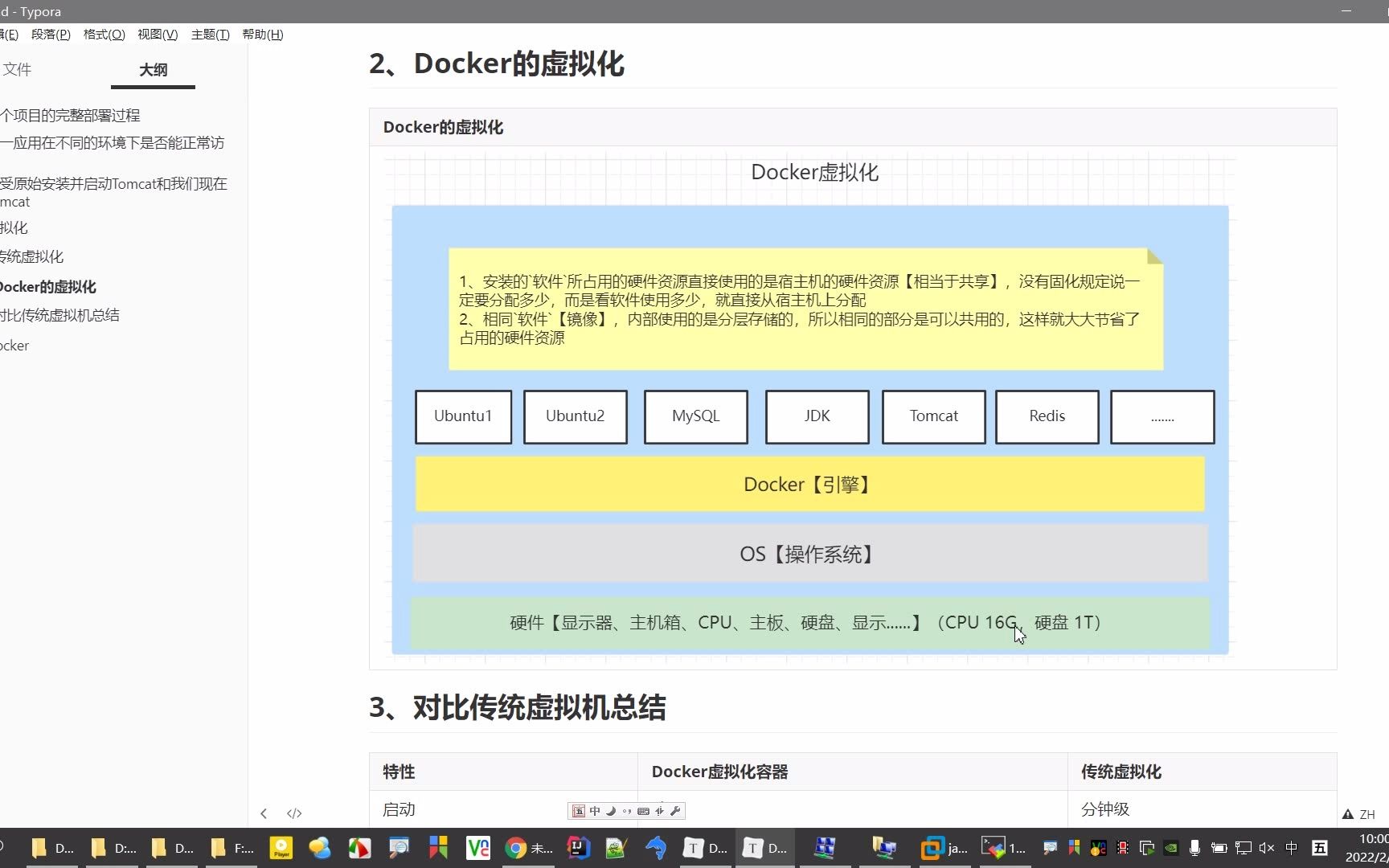Switch to the 文件 sidebar tab
Image resolution: width=1389 pixels, height=868 pixels.
pyautogui.click(x=17, y=70)
